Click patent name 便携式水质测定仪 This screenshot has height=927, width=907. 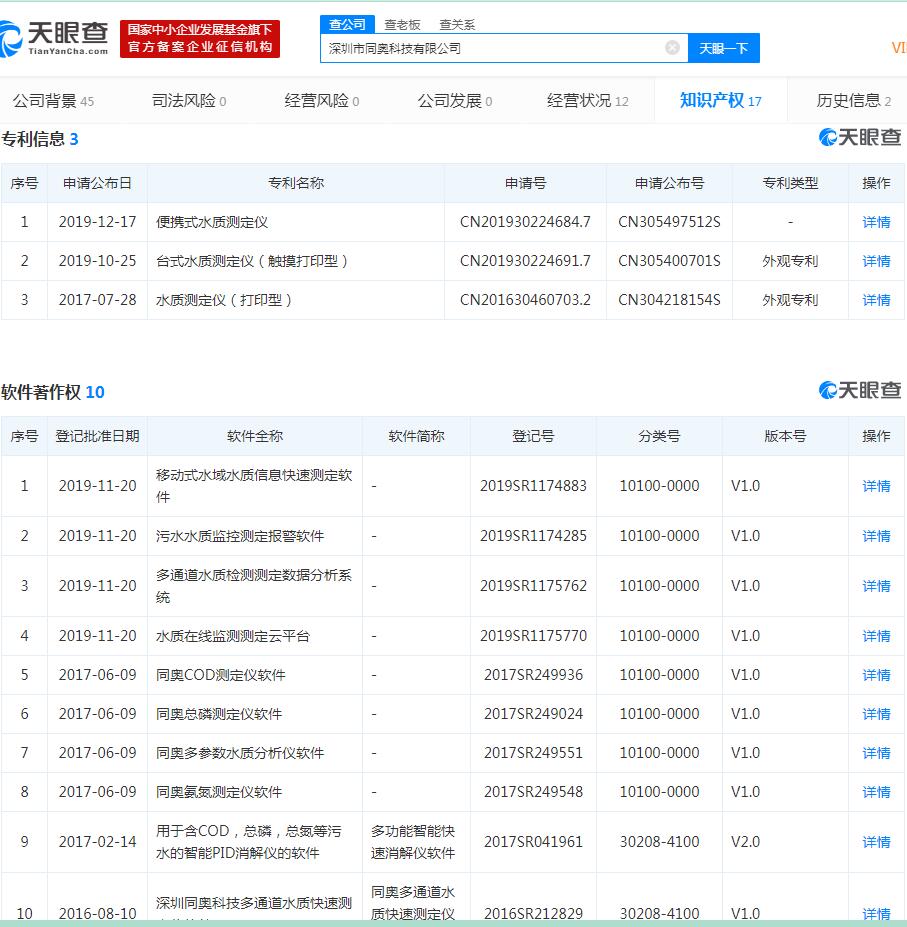[x=212, y=222]
